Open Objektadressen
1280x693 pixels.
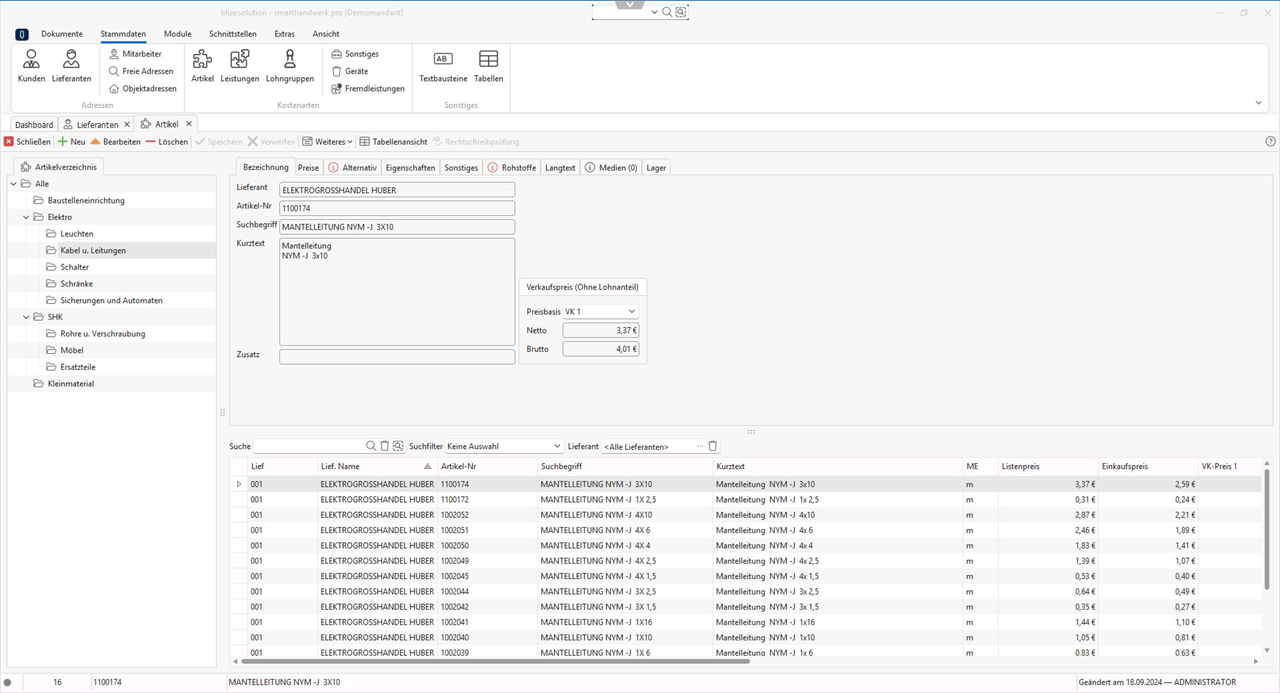pyautogui.click(x=143, y=88)
